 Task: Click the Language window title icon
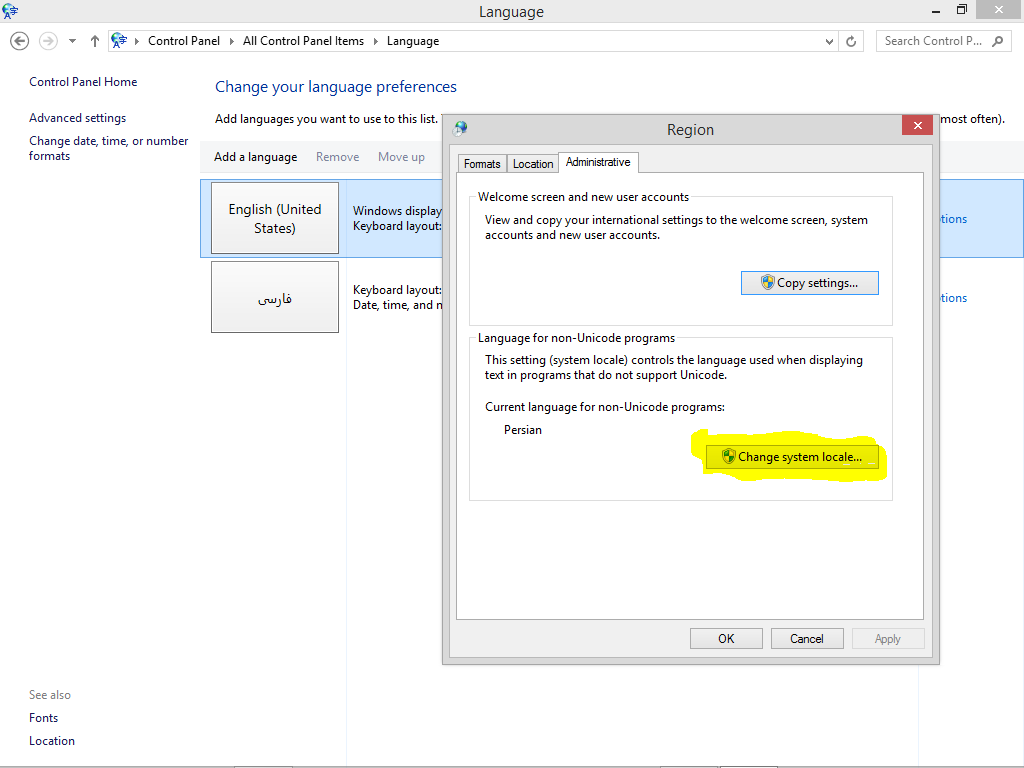coord(11,12)
